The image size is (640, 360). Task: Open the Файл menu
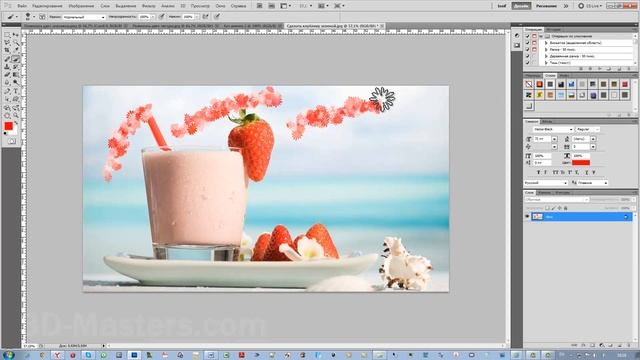(x=22, y=6)
